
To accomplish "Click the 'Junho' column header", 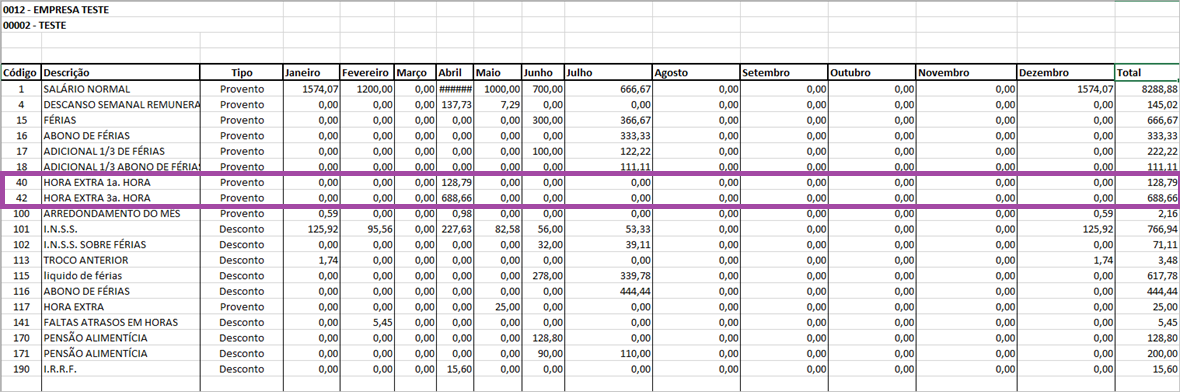I will point(542,73).
